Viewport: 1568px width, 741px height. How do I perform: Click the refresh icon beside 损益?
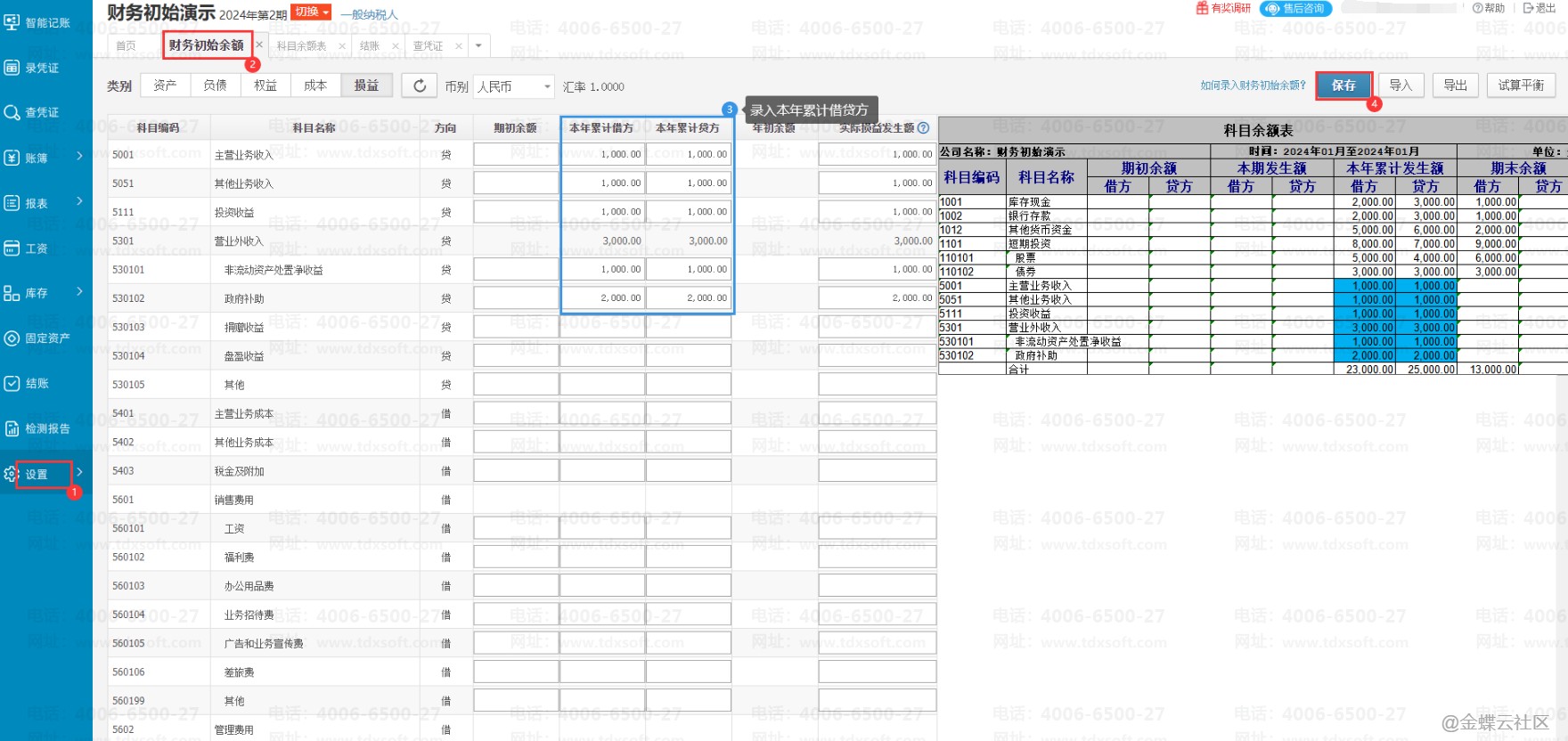[419, 85]
